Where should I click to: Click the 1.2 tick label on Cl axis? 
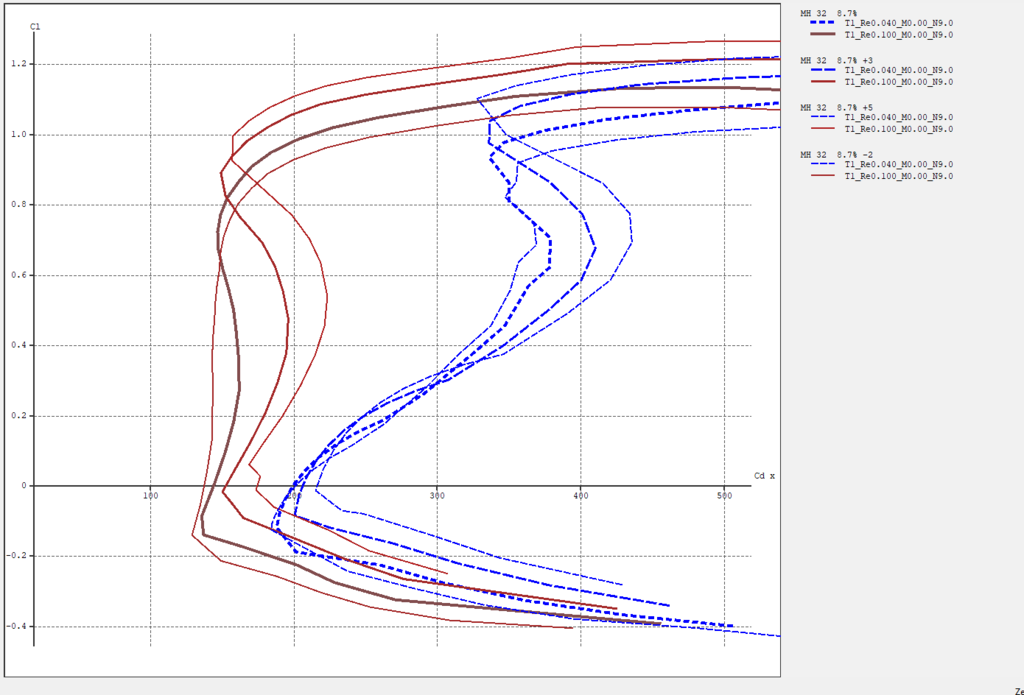(15, 64)
